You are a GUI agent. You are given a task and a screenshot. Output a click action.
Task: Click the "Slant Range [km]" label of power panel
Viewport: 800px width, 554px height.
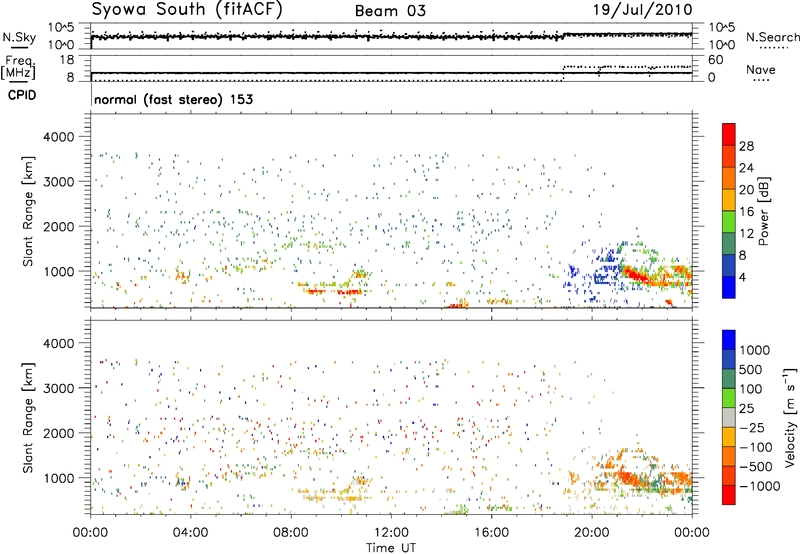pos(27,211)
